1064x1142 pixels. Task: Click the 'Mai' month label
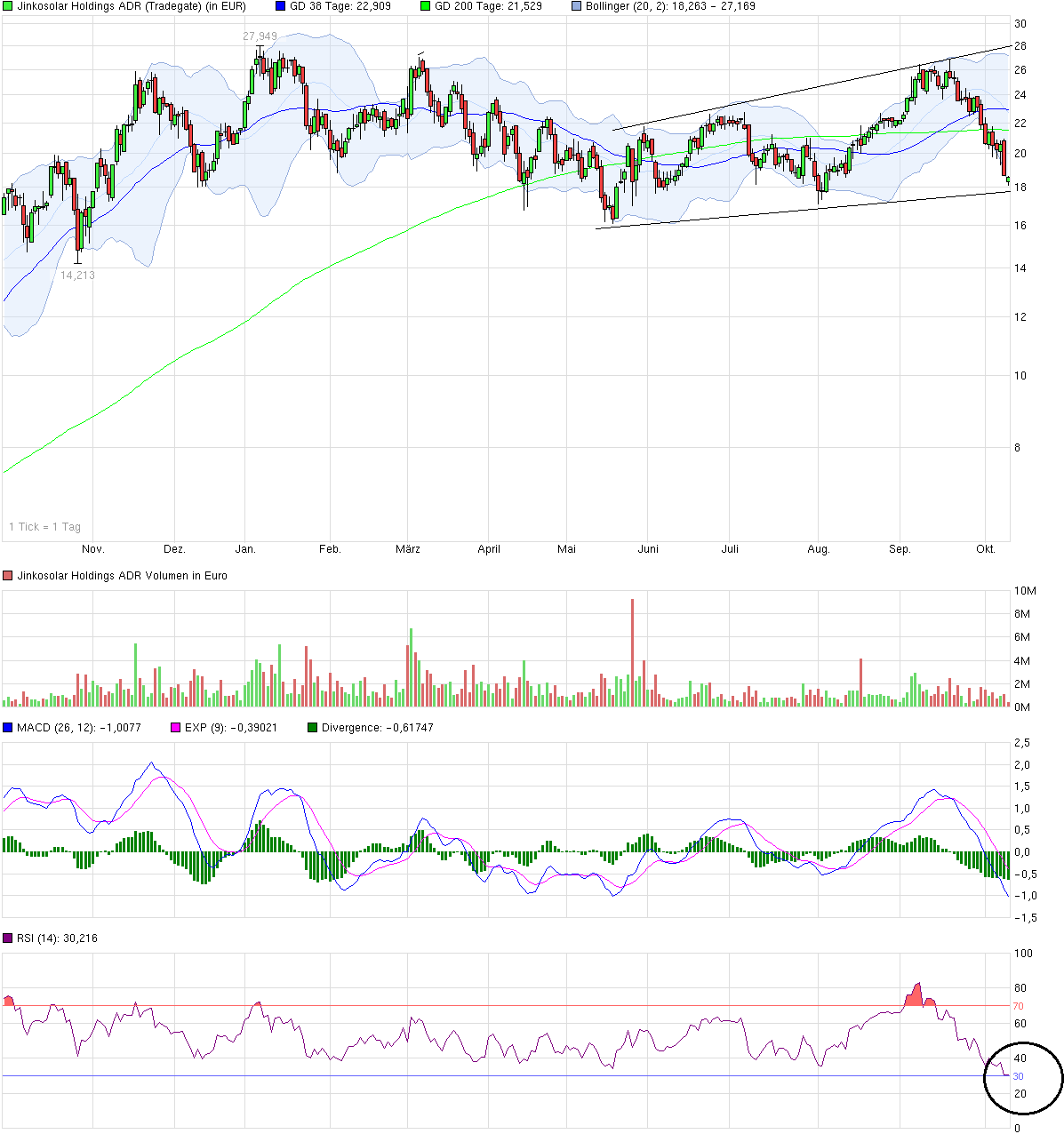[x=566, y=549]
